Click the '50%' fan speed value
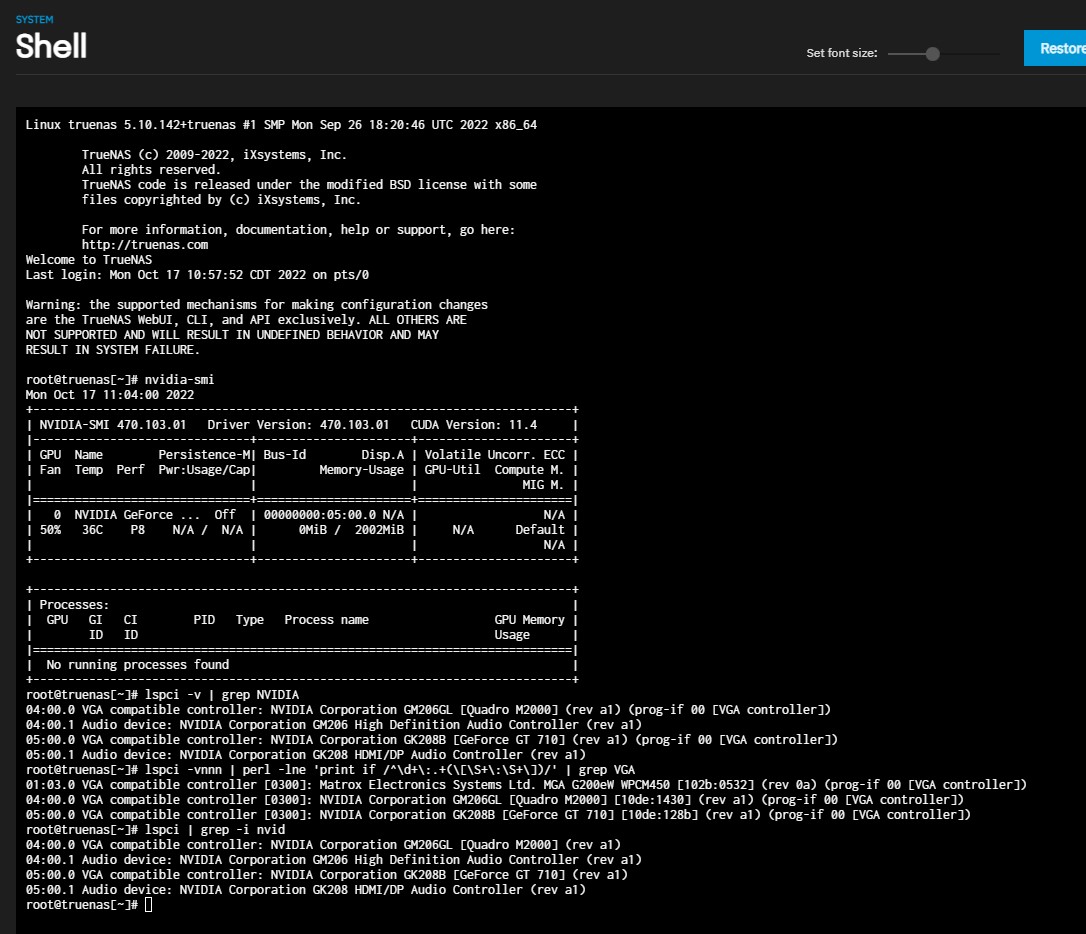The height and width of the screenshot is (934, 1086). click(x=50, y=530)
